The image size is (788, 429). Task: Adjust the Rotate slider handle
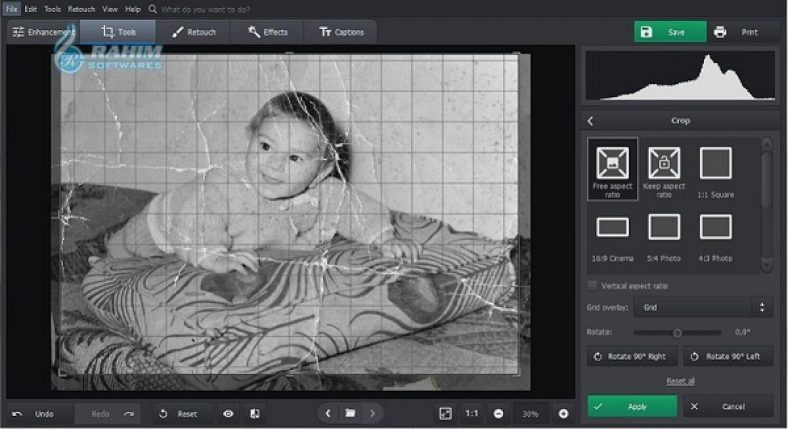[x=677, y=332]
